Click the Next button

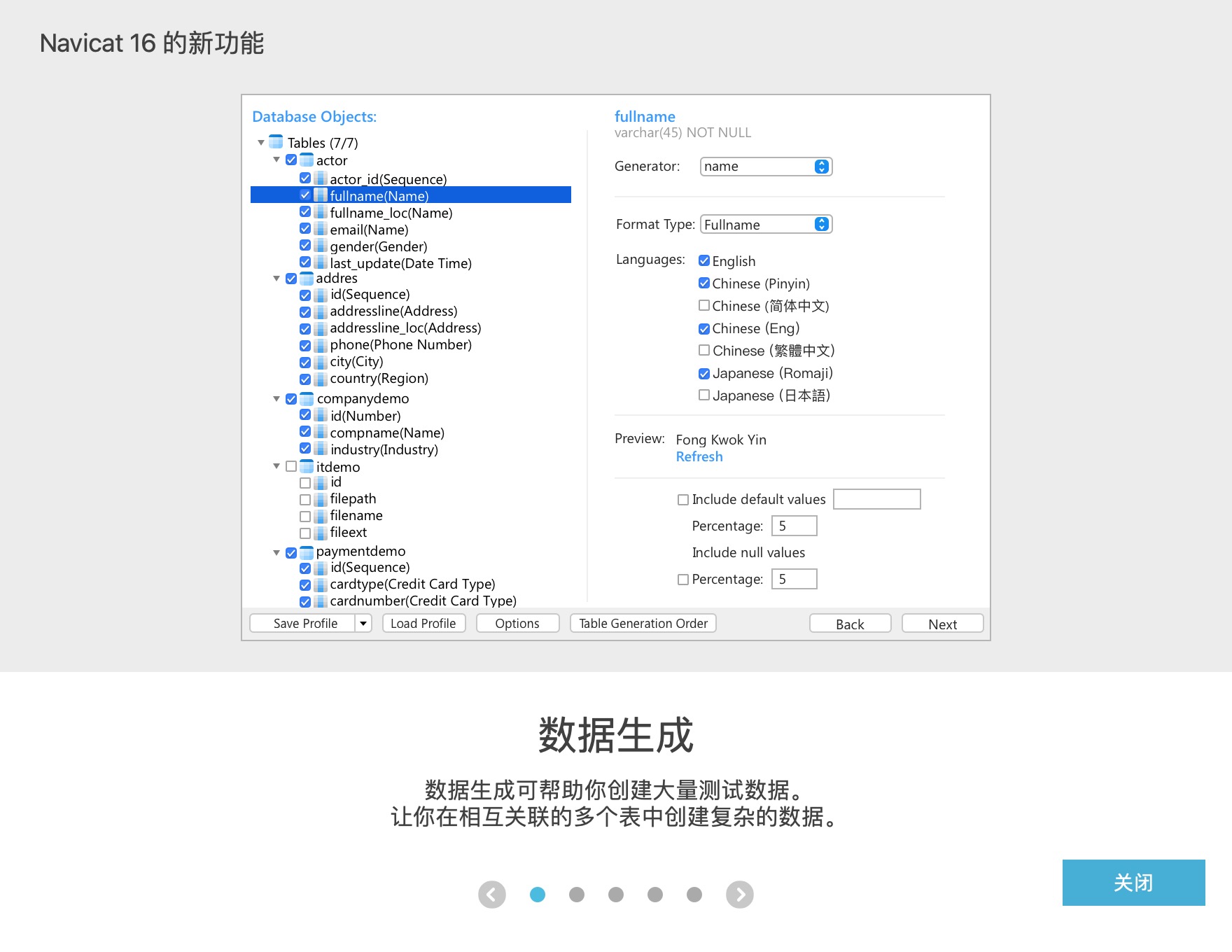point(942,623)
